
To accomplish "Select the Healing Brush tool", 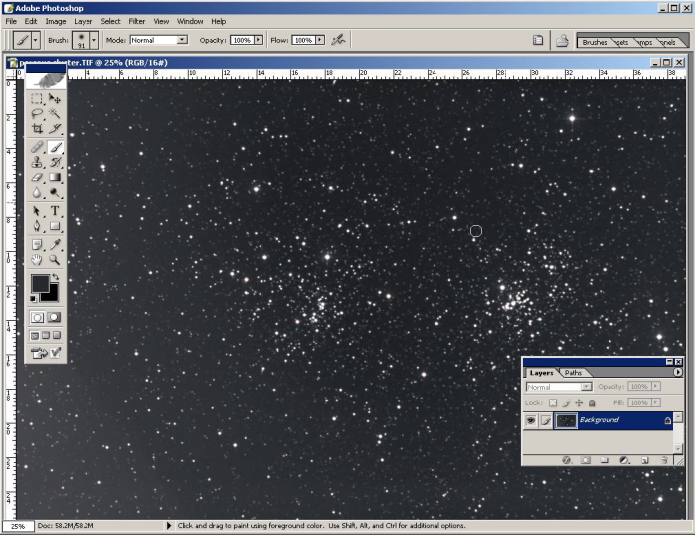I will click(37, 147).
